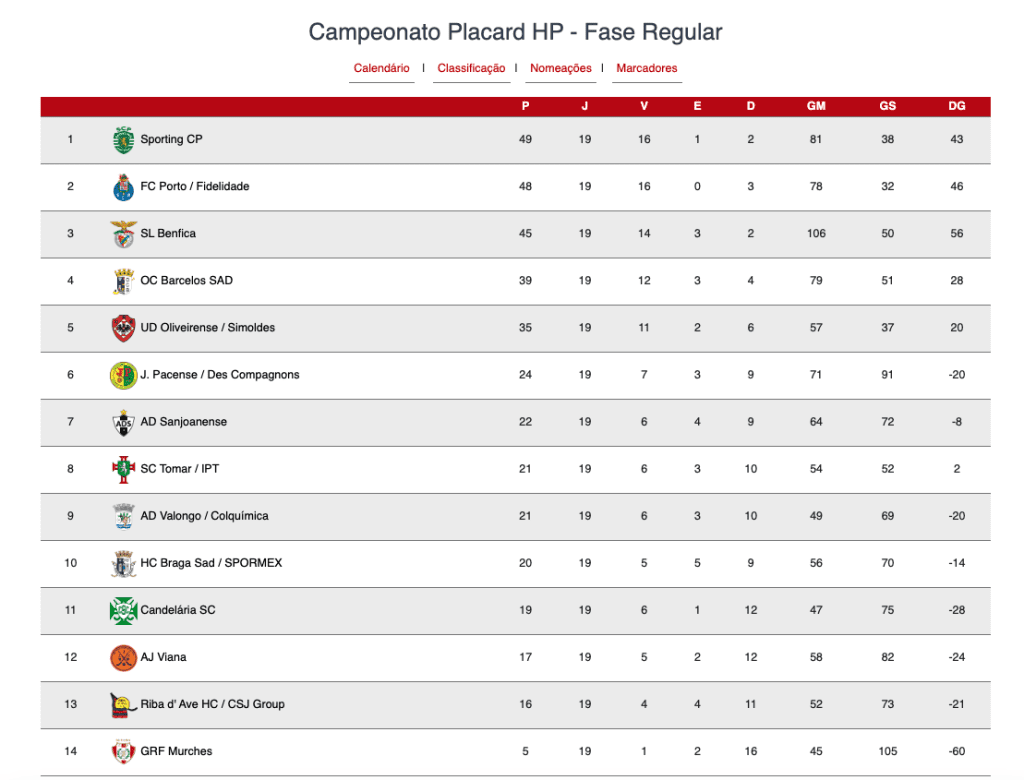Click the FC Porto club crest
The image size is (1024, 780).
(123, 187)
